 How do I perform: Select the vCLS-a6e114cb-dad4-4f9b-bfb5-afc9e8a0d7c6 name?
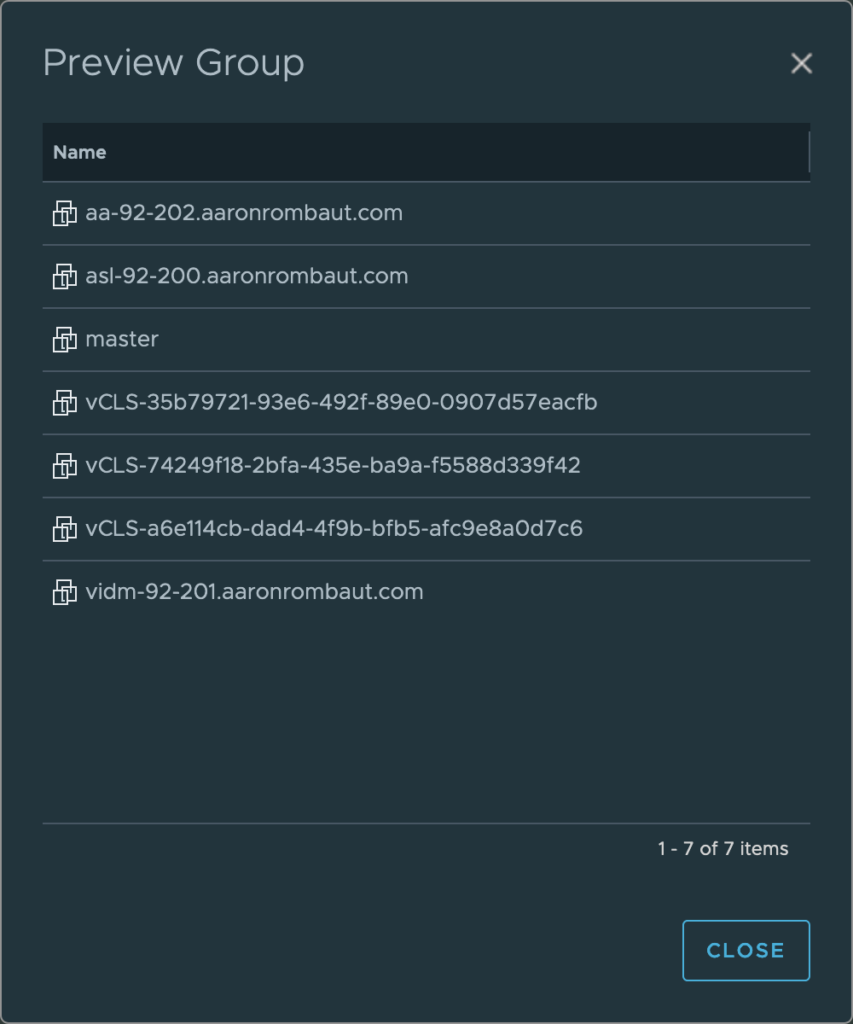pos(334,529)
